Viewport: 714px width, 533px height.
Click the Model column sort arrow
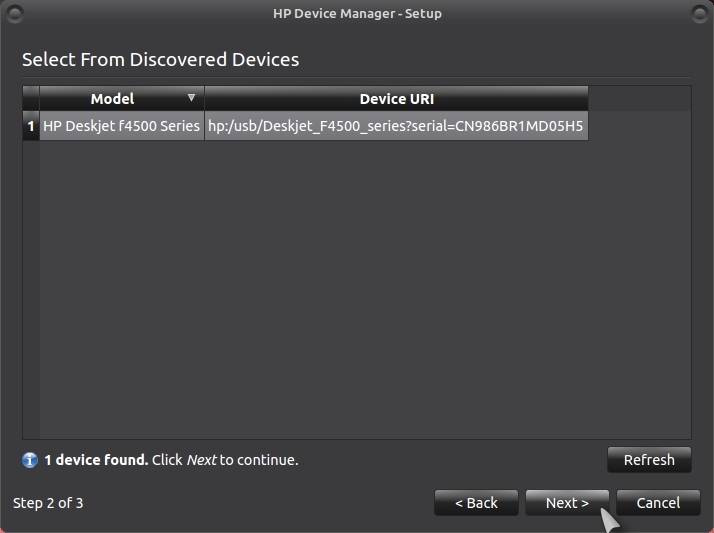point(191,97)
